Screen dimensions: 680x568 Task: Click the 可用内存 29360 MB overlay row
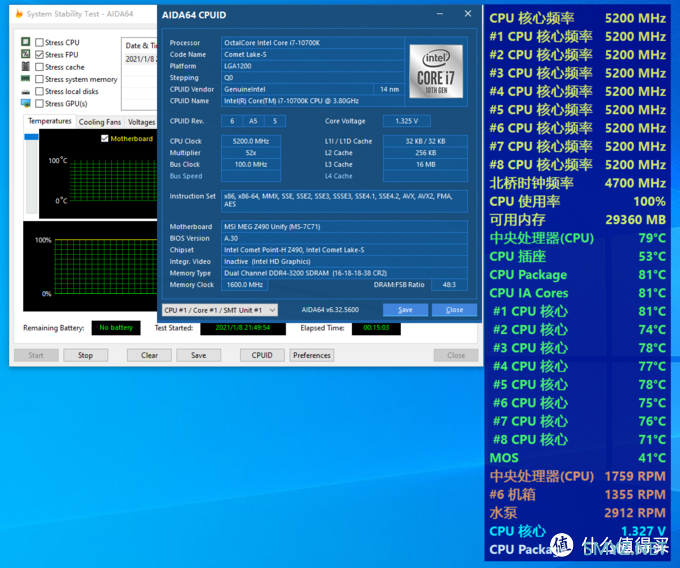(577, 219)
